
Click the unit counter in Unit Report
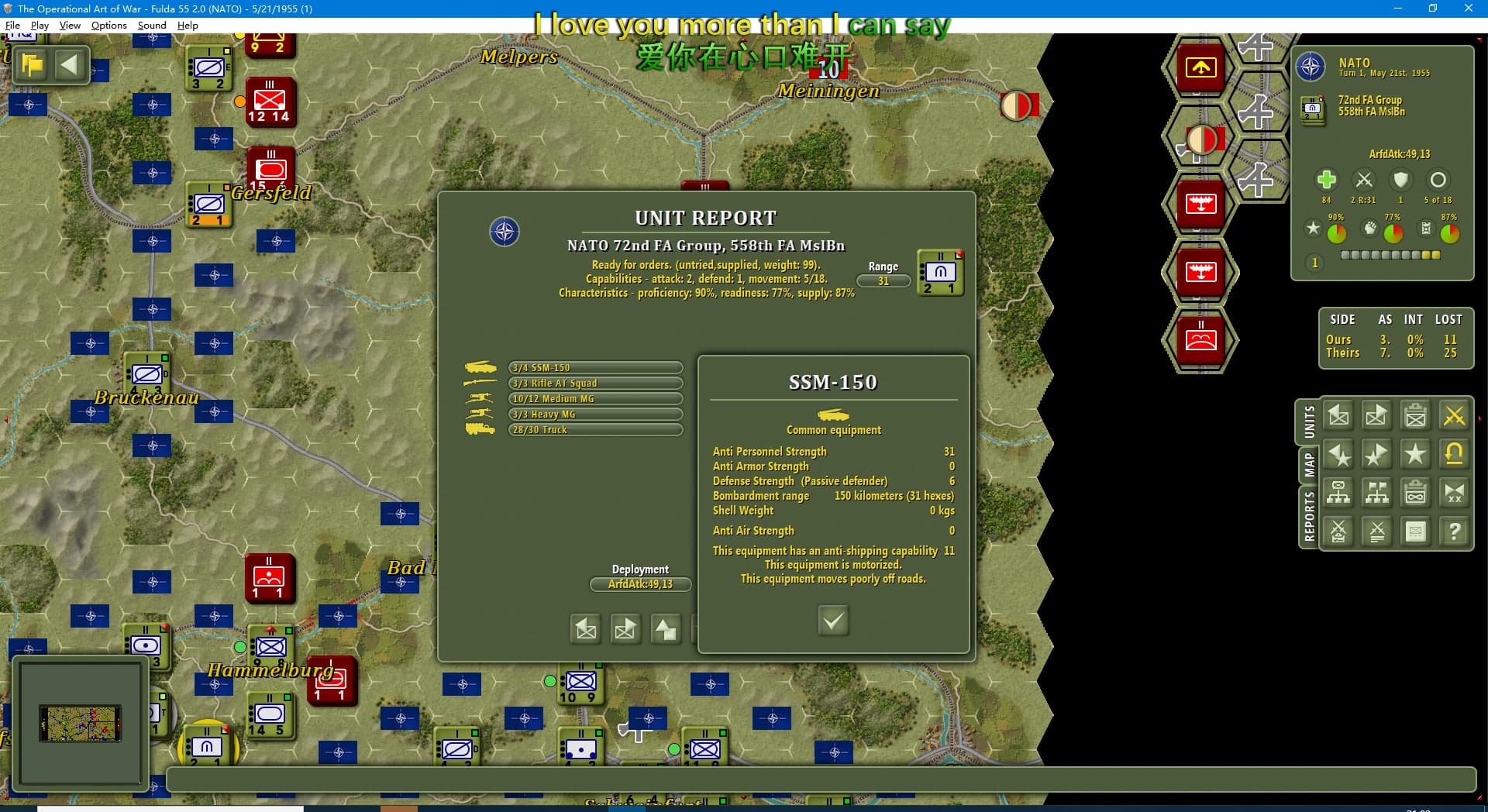click(940, 273)
